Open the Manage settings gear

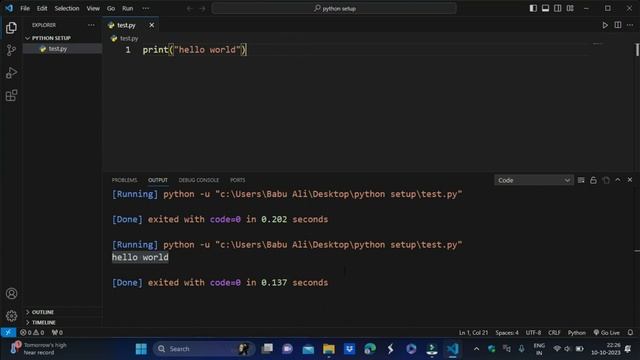pyautogui.click(x=11, y=316)
